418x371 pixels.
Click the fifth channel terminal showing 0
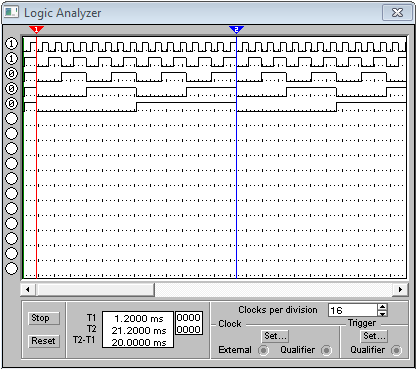[12, 103]
